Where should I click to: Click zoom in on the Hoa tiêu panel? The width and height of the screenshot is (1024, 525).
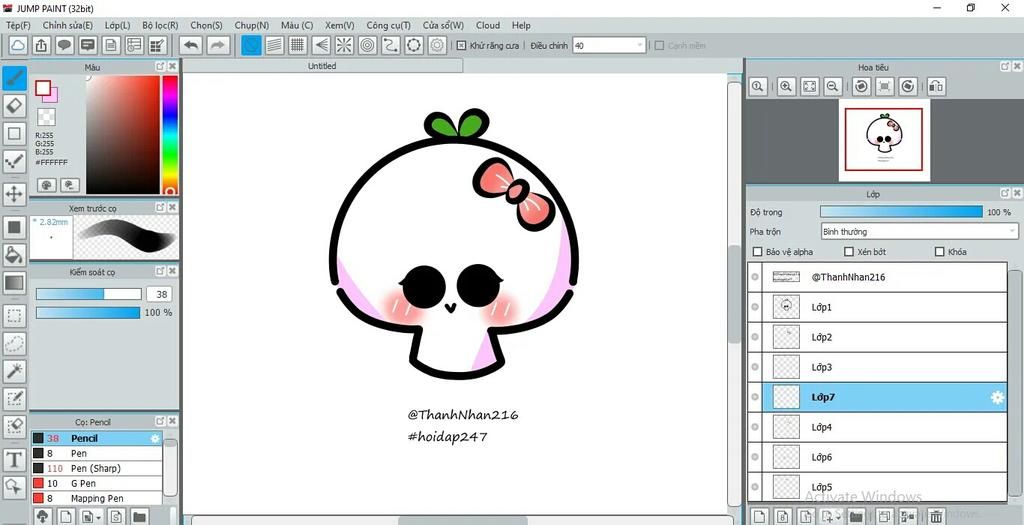[786, 86]
